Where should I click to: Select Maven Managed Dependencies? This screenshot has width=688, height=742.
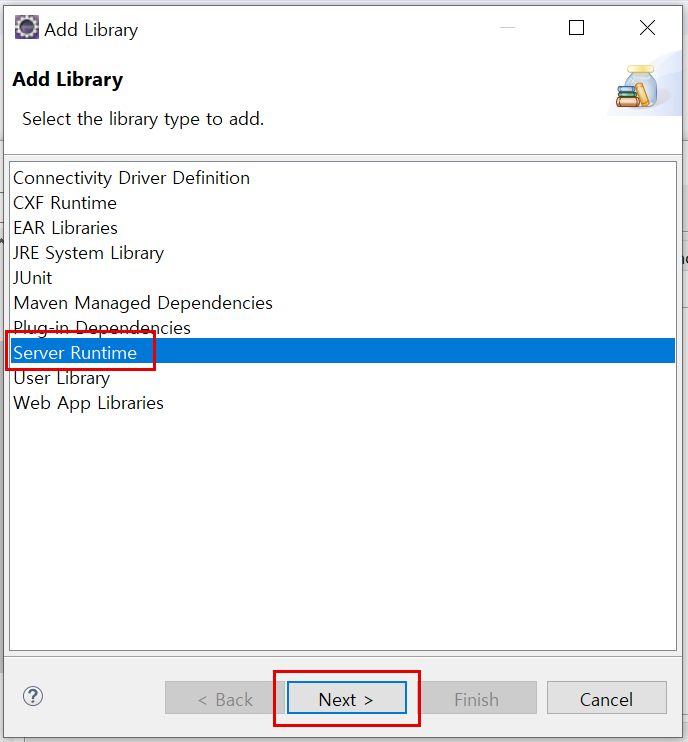click(143, 303)
